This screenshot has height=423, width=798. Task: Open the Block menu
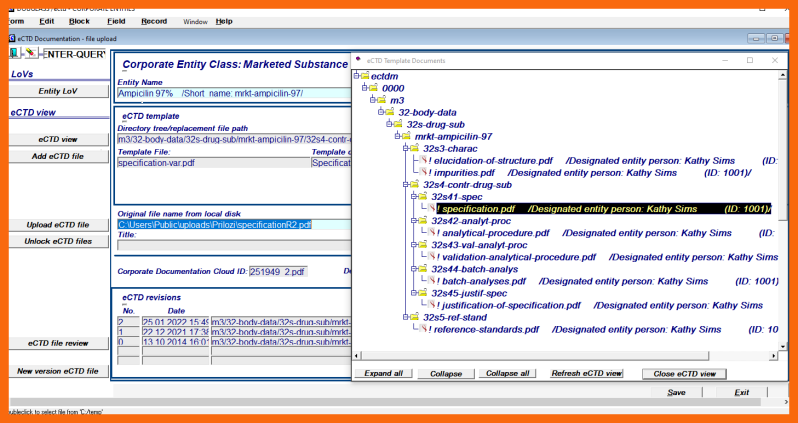79,21
